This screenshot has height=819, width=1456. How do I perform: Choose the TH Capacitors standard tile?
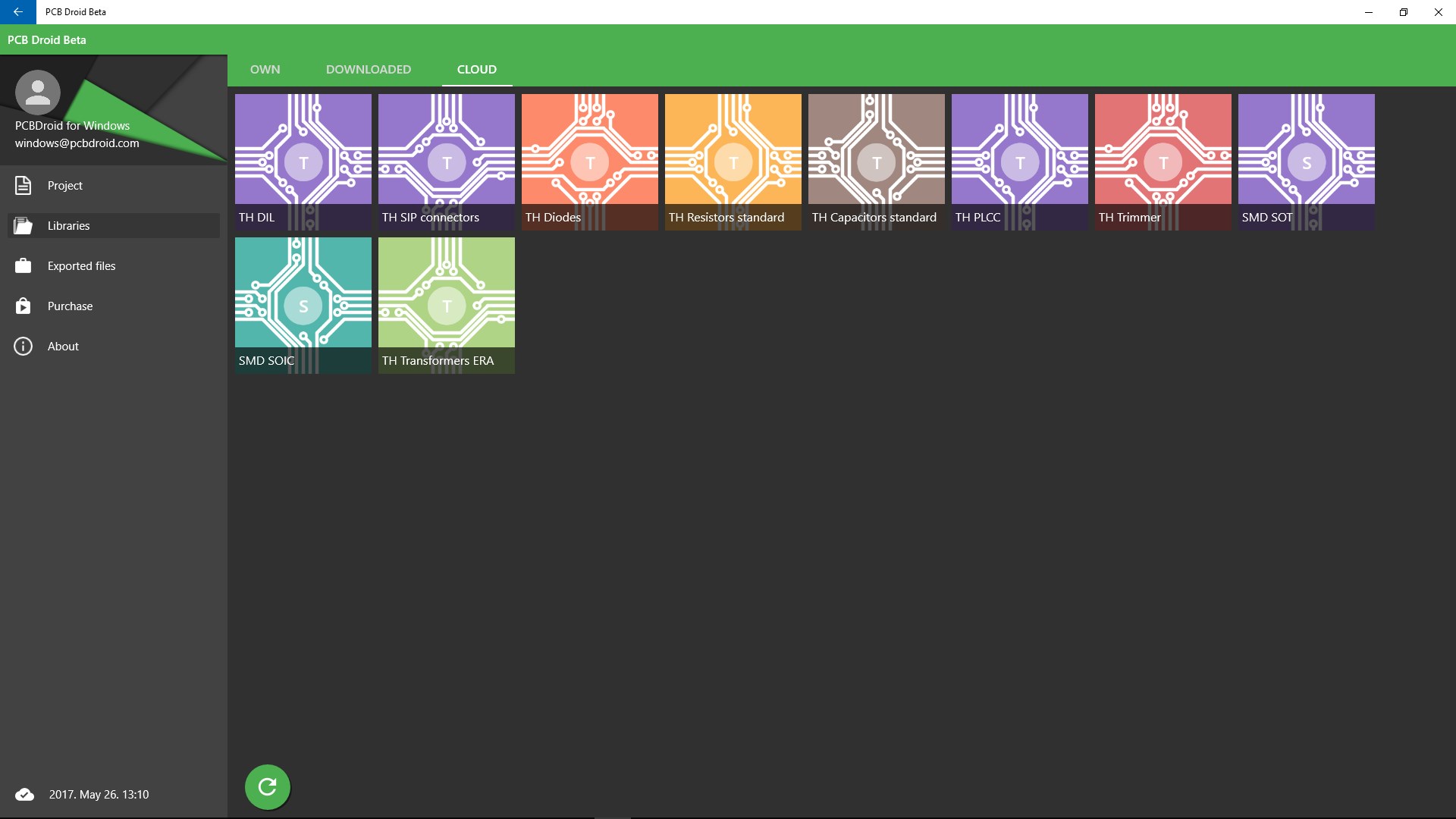[876, 162]
